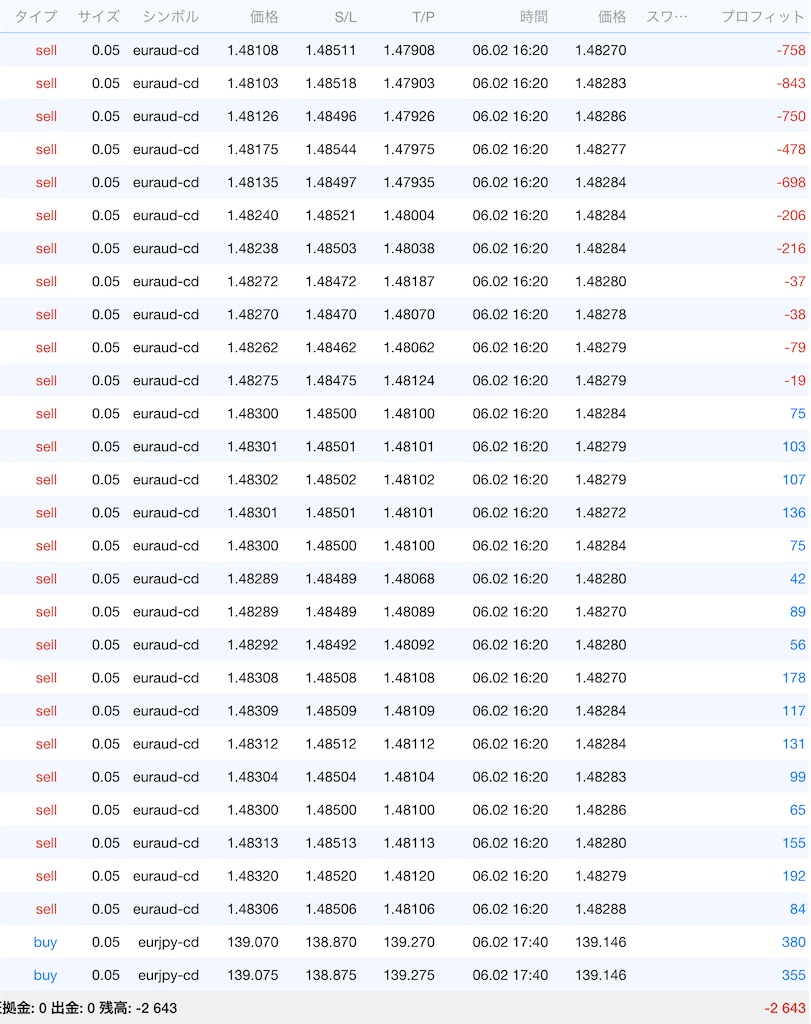Screen dimensions: 811x1024
Task: Click the open price 1.48103
Action: [253, 84]
